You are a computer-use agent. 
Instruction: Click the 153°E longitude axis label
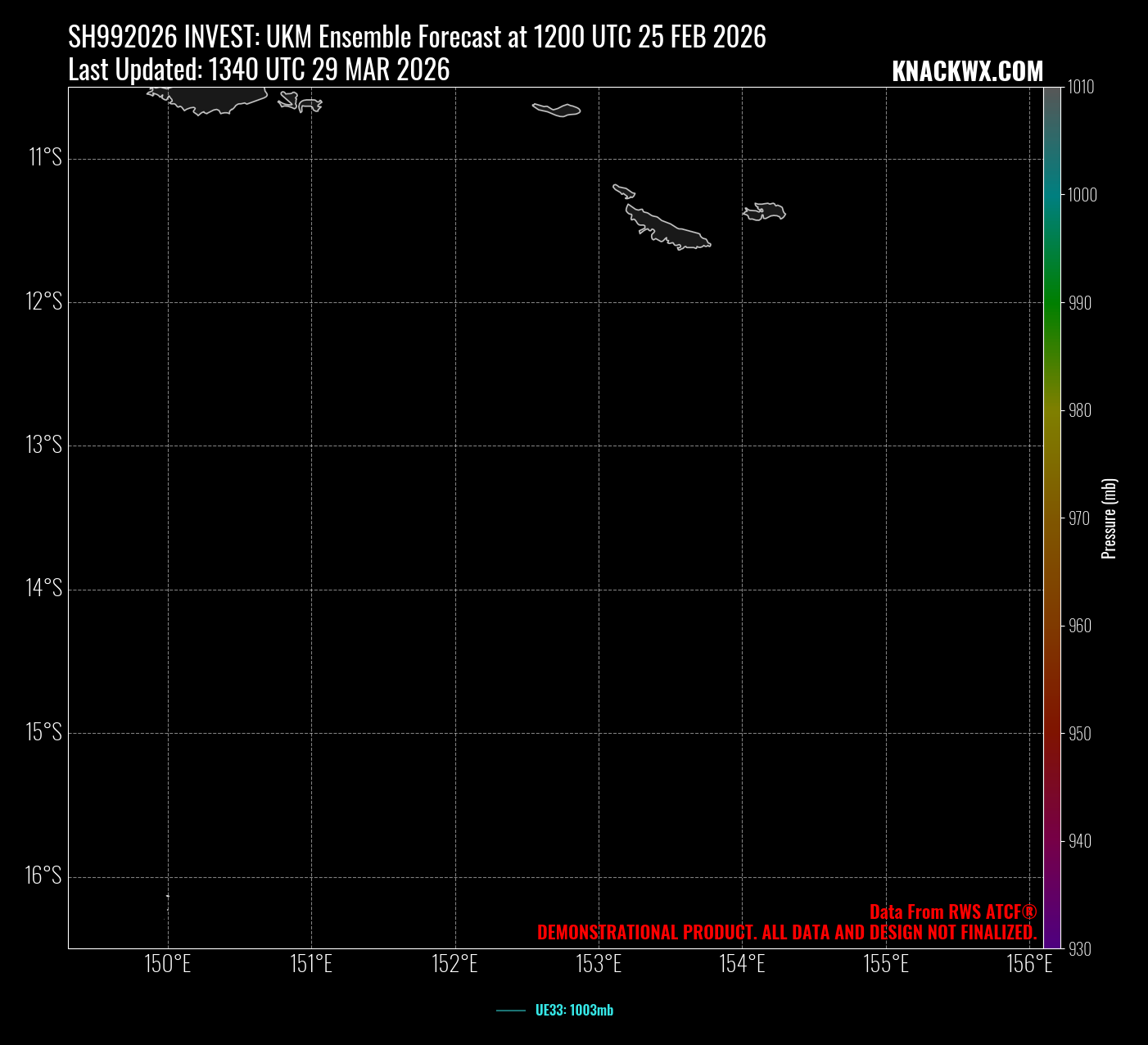point(599,964)
